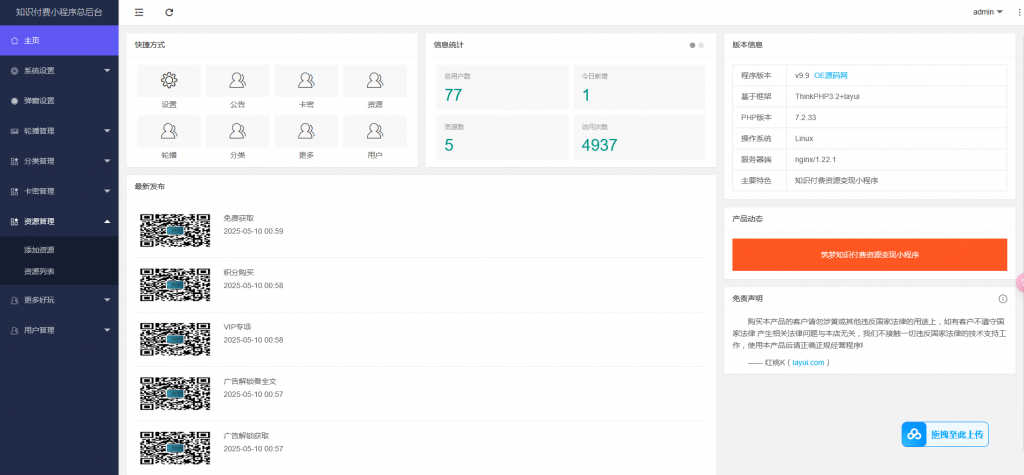Click the 拖拽至此上传 cloud upload button
This screenshot has height=475, width=1024.
[945, 434]
